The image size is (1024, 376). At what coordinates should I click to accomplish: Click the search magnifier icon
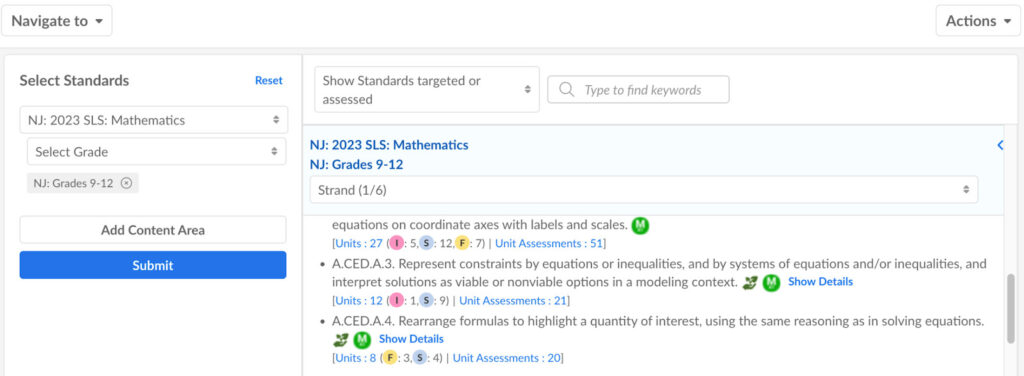pyautogui.click(x=567, y=89)
